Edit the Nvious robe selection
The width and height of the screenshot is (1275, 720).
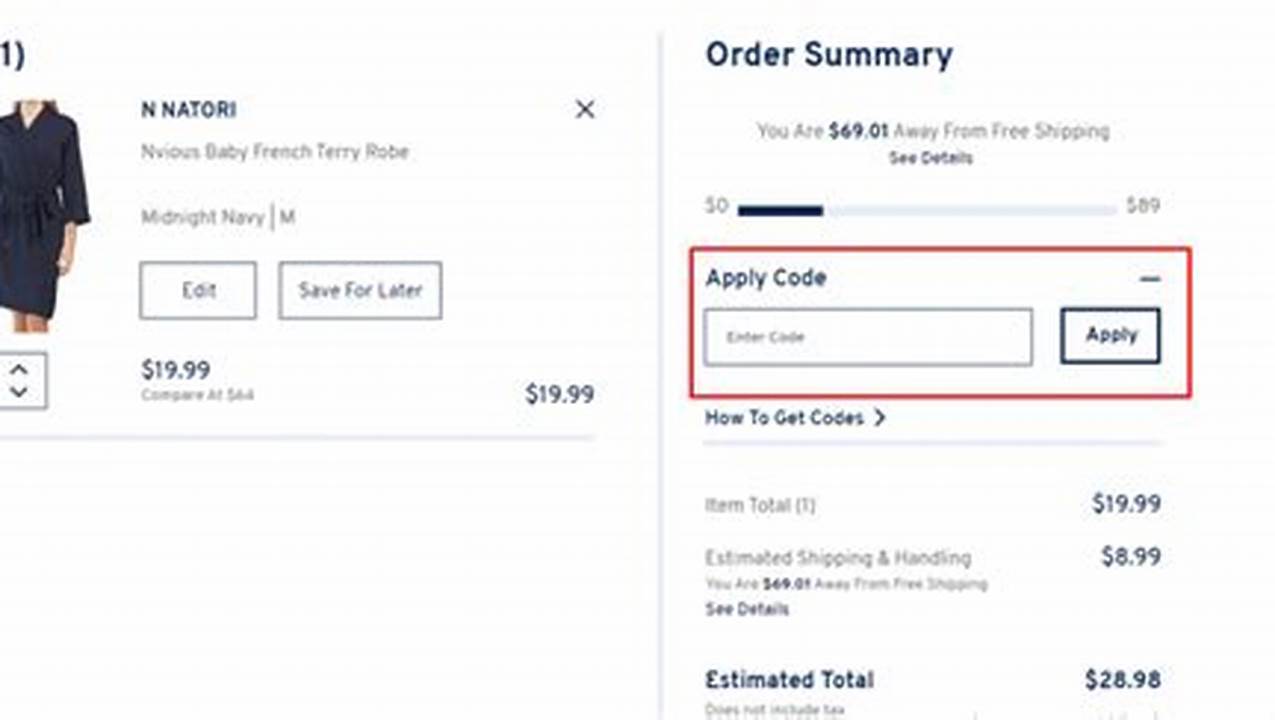[198, 290]
